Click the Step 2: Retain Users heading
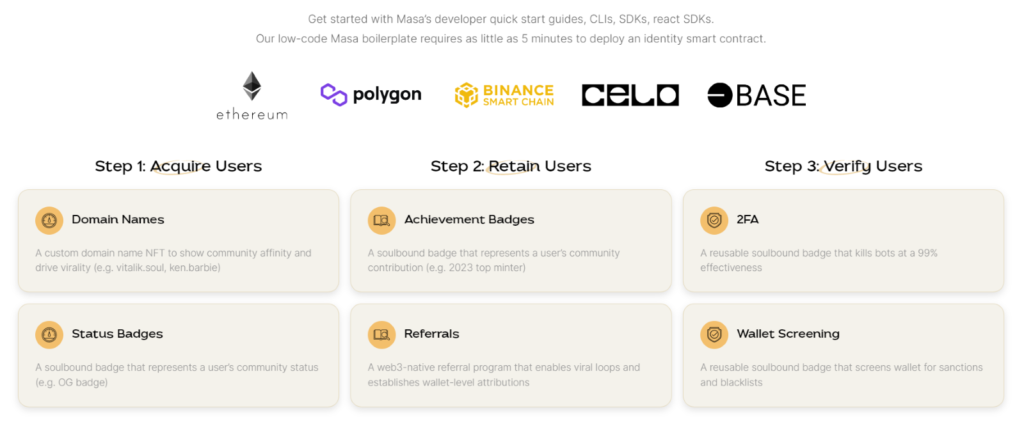This screenshot has width=1024, height=447. tap(511, 167)
